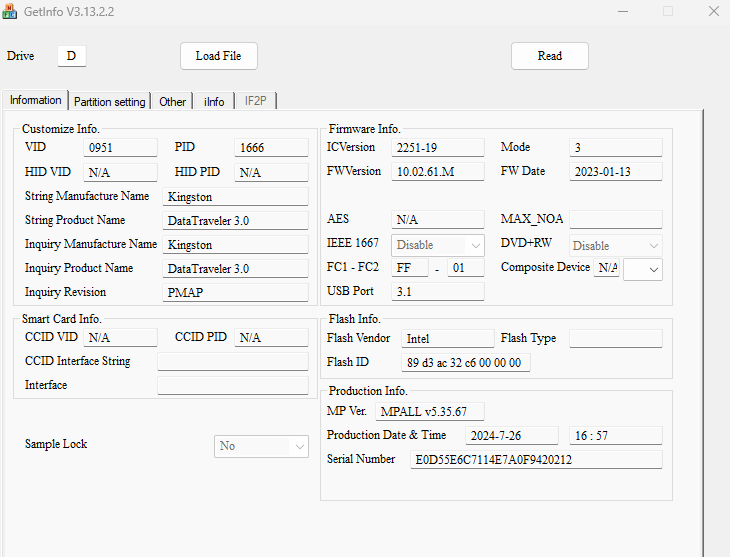Click the Drive letter field

(71, 56)
